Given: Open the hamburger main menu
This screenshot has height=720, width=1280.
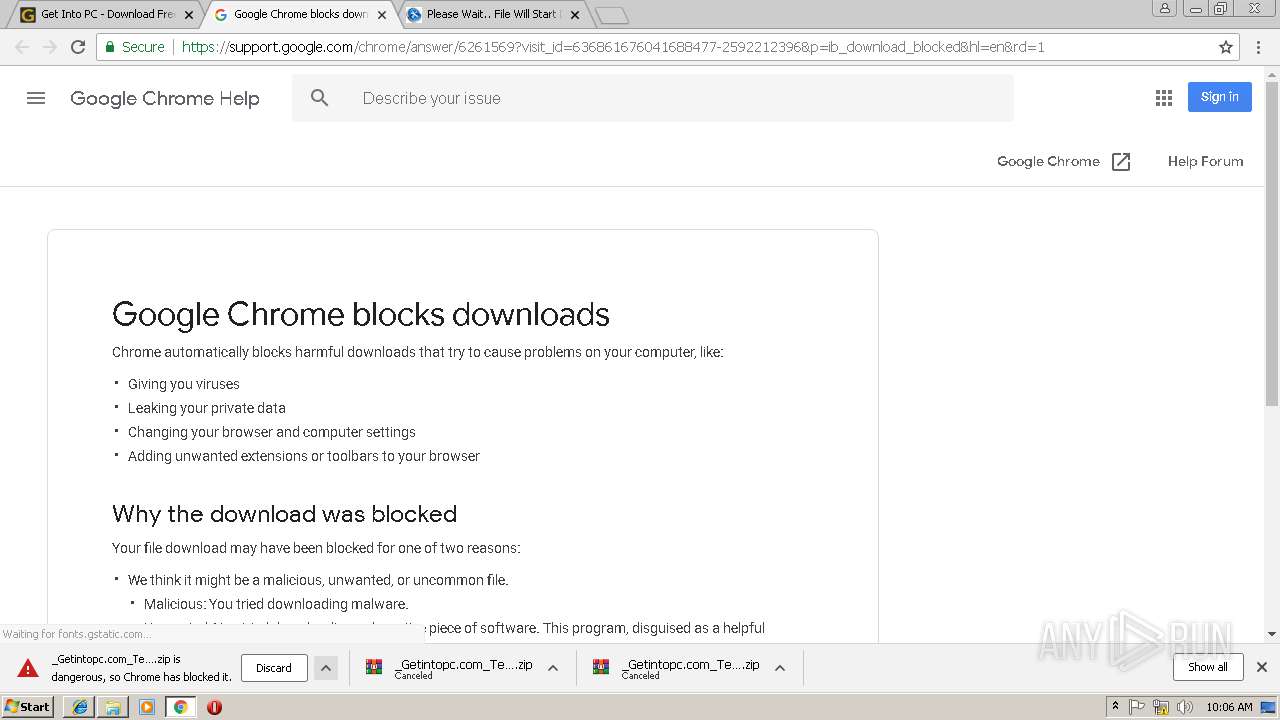Looking at the screenshot, I should tap(36, 98).
